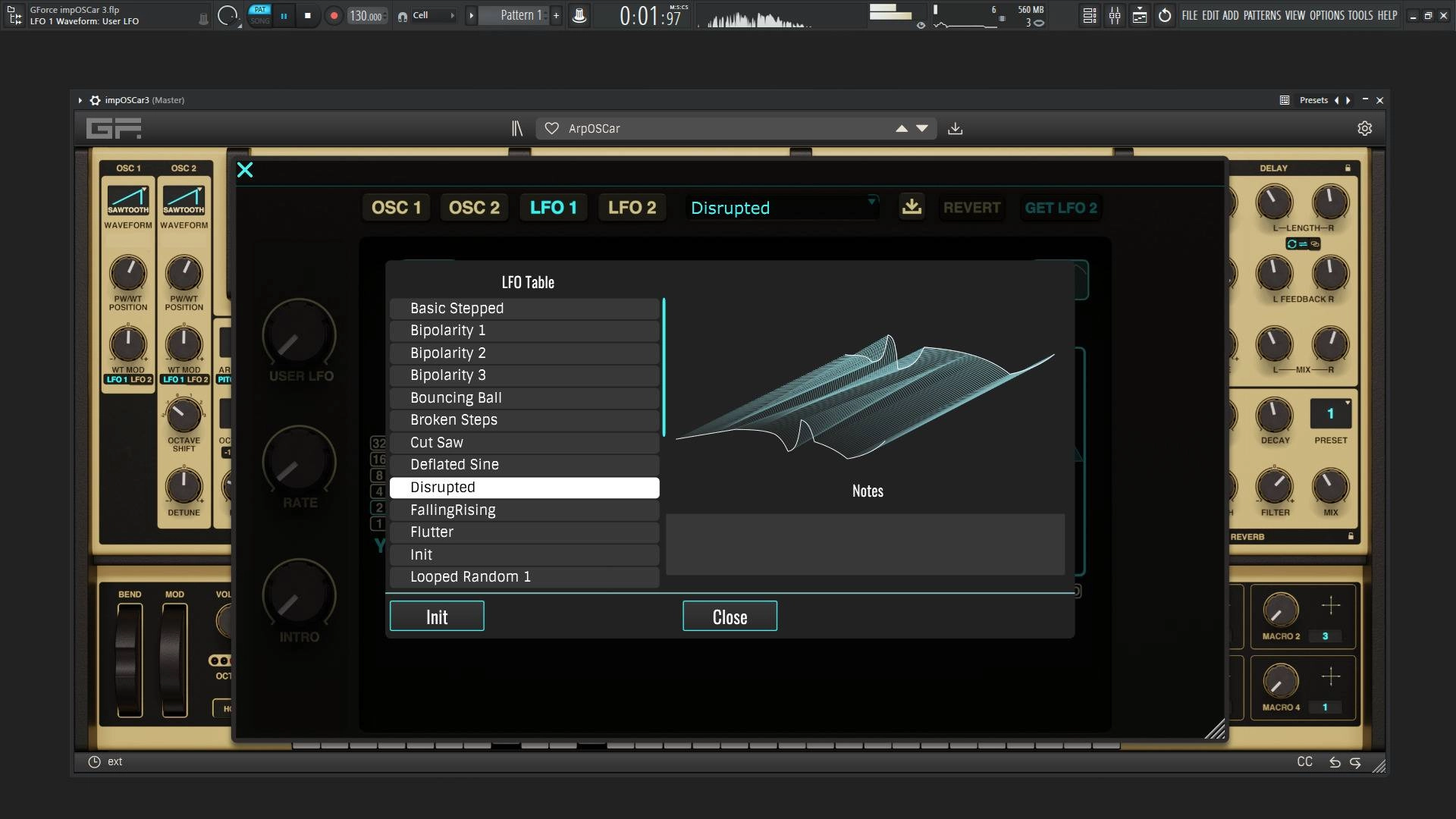Open the reverb PRESET number dropdown
This screenshot has width=1456, height=819.
pyautogui.click(x=1331, y=414)
